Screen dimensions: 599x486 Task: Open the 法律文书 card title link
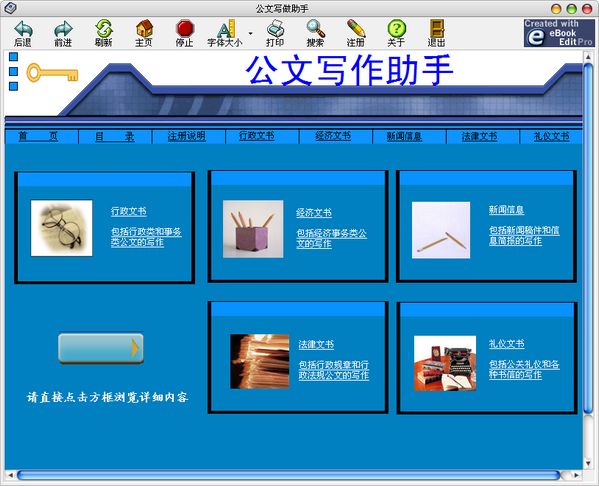pyautogui.click(x=316, y=345)
